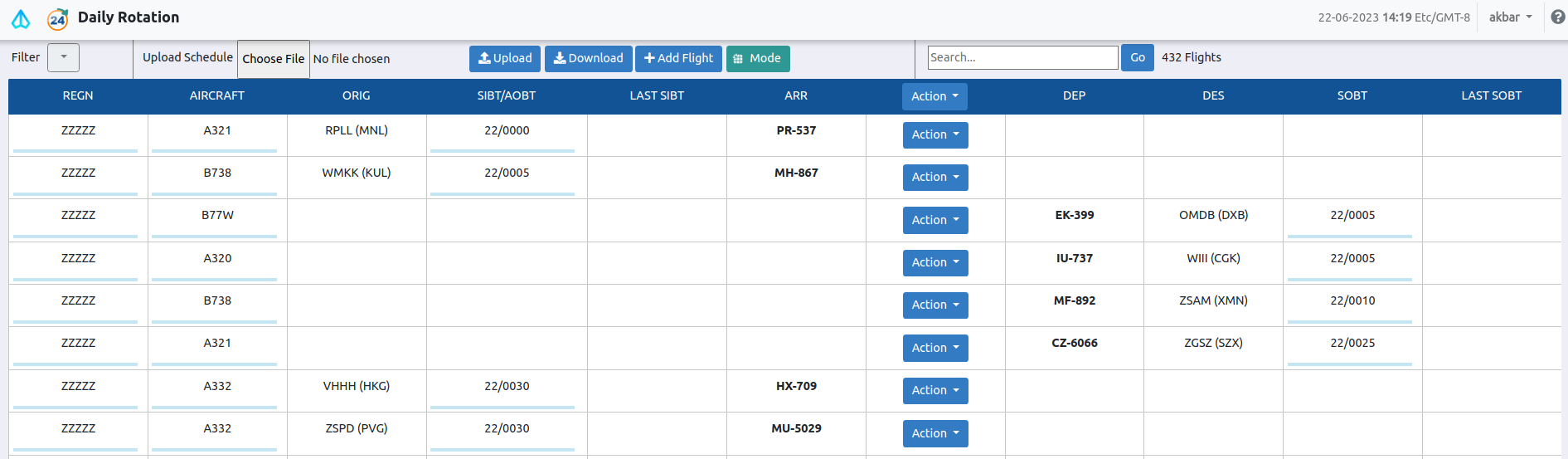Click the Search input field

pos(1022,57)
